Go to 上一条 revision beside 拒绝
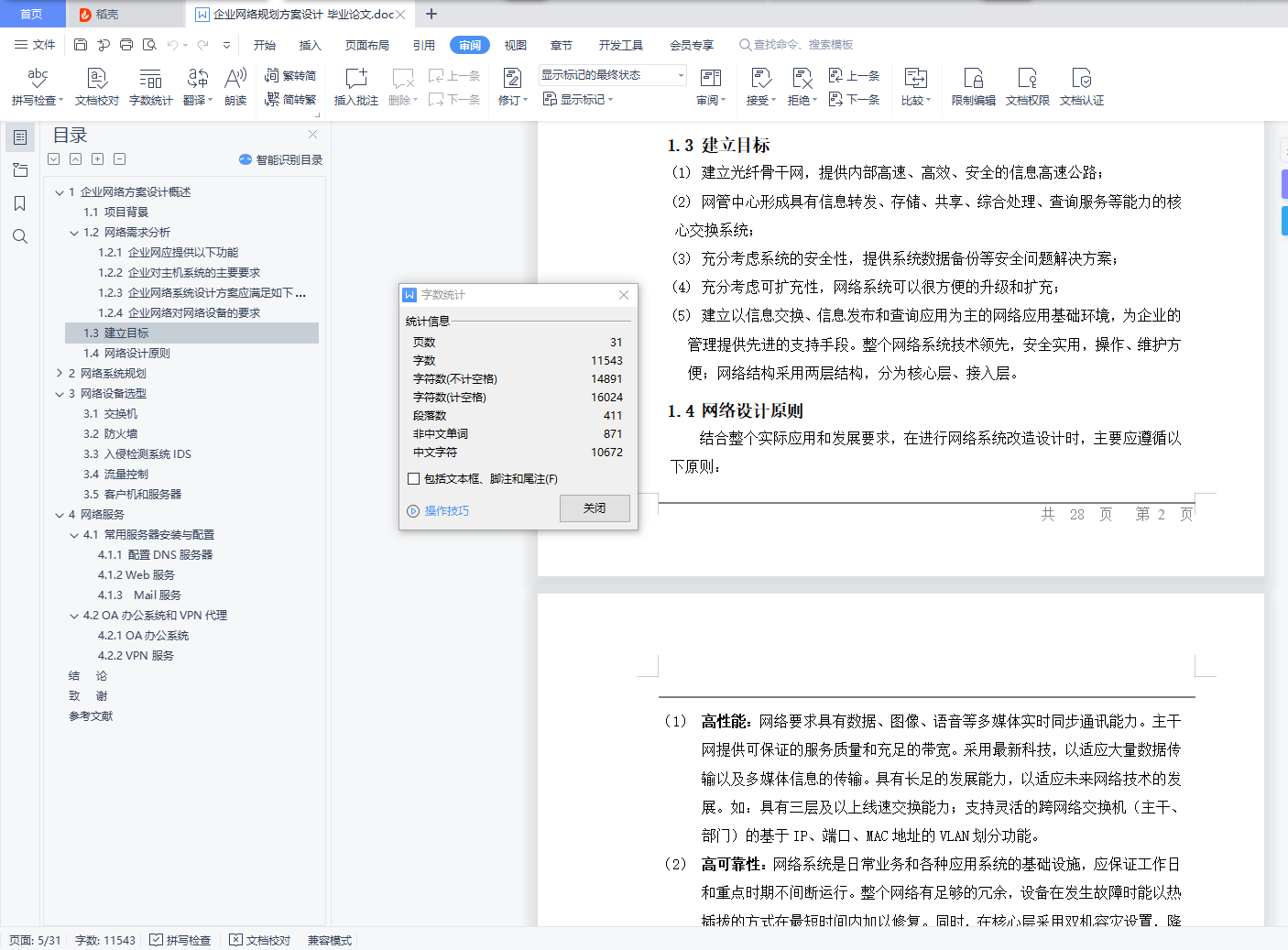This screenshot has width=1288, height=950. click(x=854, y=75)
